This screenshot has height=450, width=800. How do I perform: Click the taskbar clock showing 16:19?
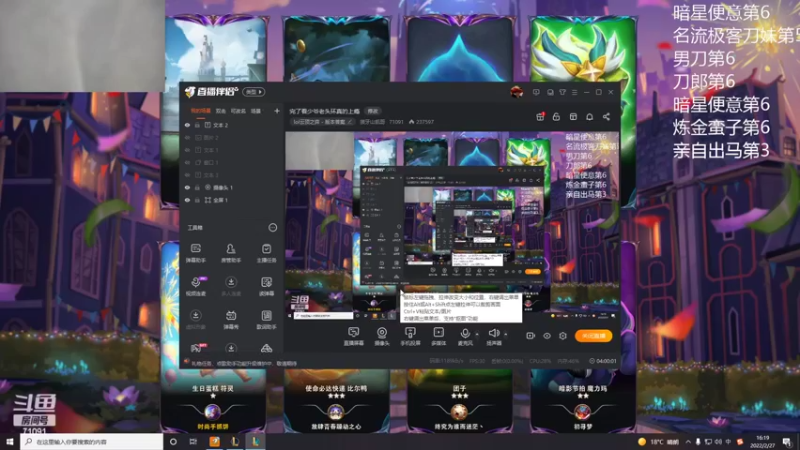(x=763, y=441)
